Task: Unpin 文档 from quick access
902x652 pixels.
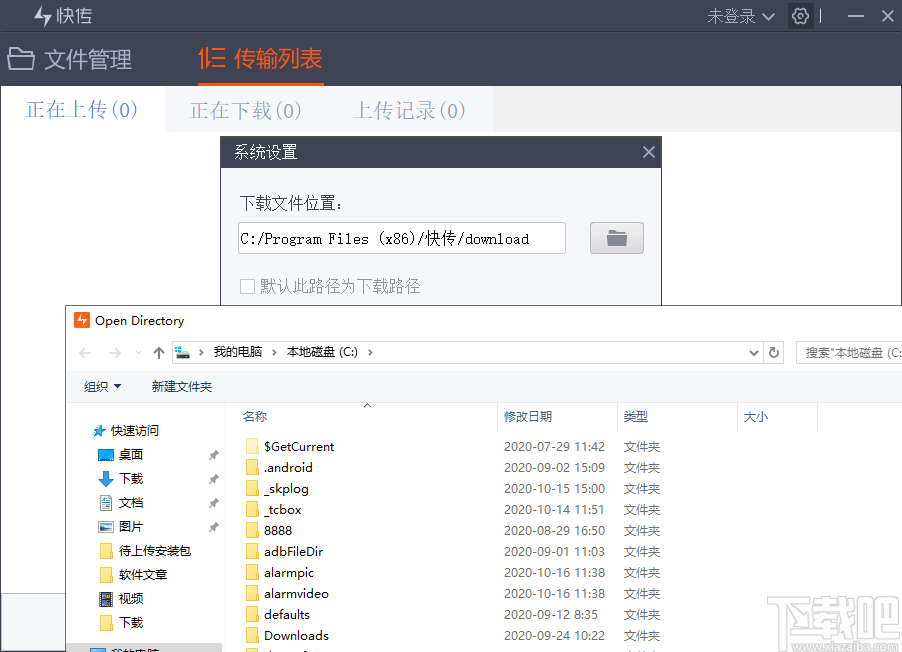Action: click(x=213, y=503)
